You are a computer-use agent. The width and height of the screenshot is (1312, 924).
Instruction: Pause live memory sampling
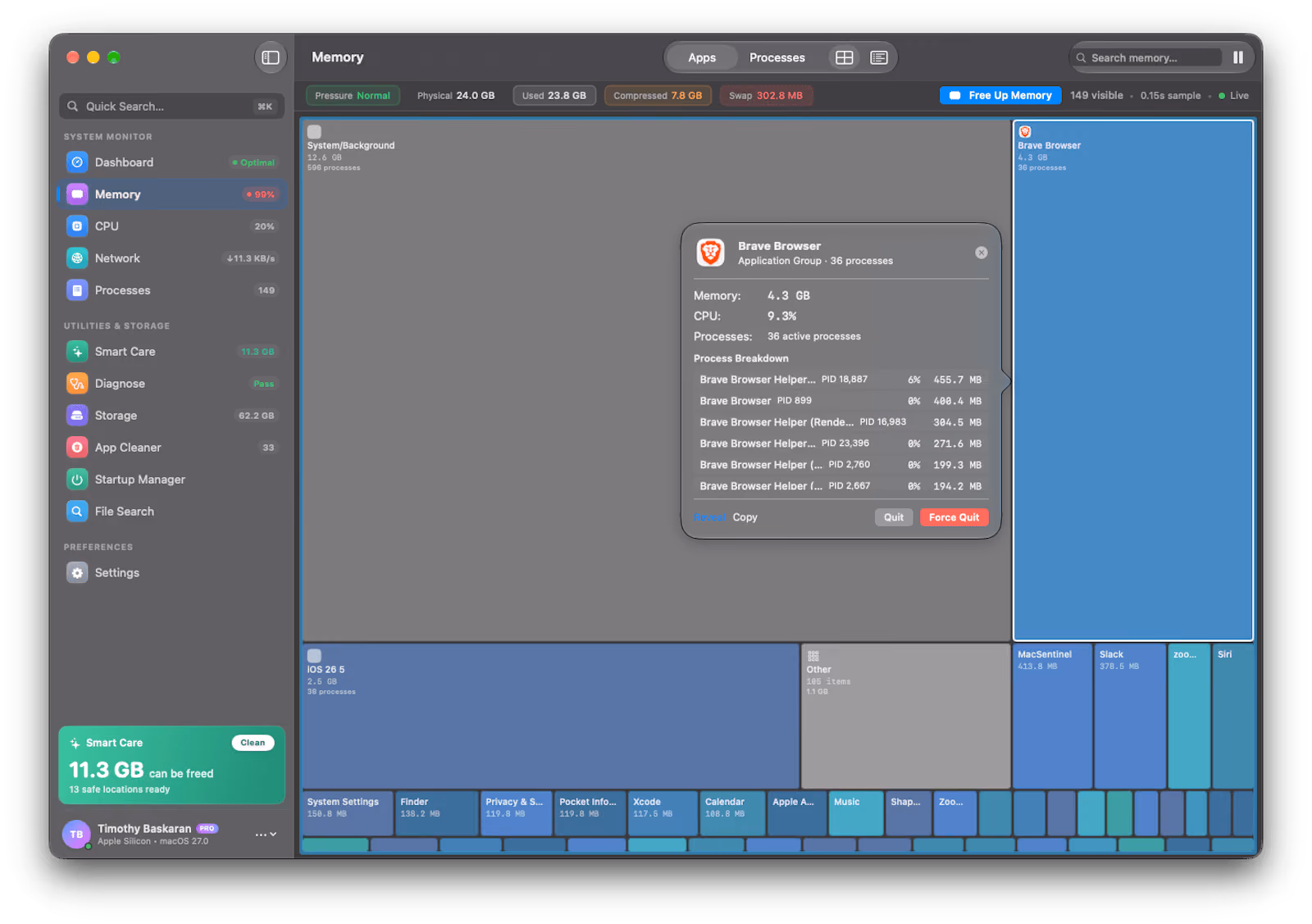(x=1237, y=57)
